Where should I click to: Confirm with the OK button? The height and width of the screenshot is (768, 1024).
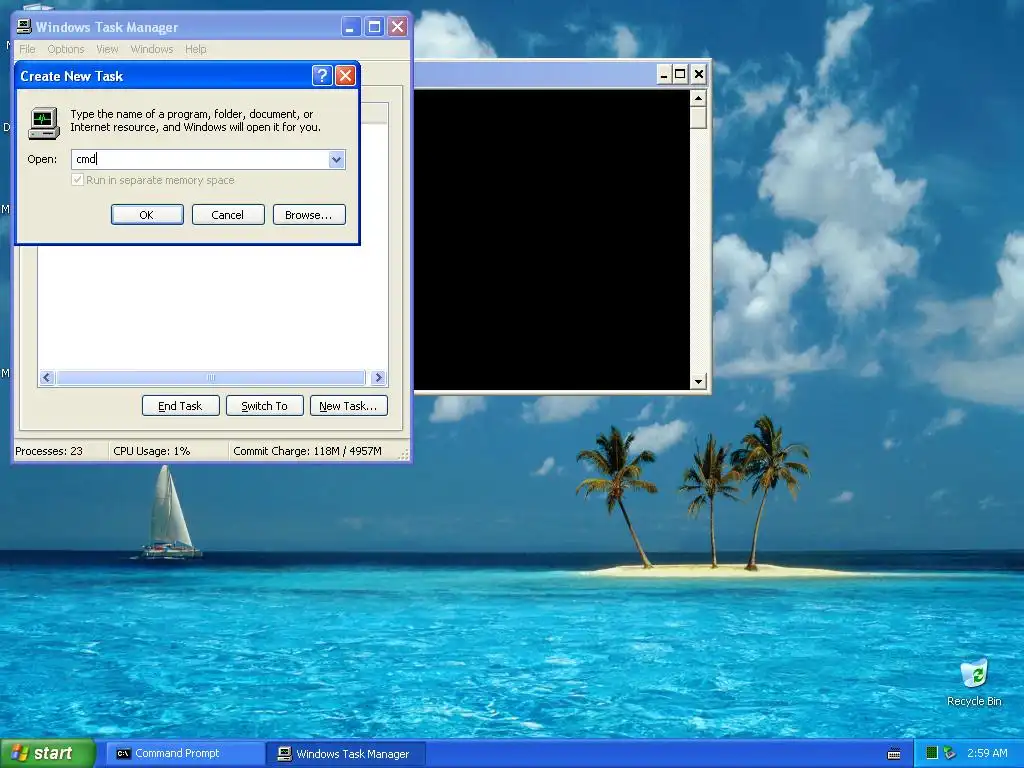[147, 215]
